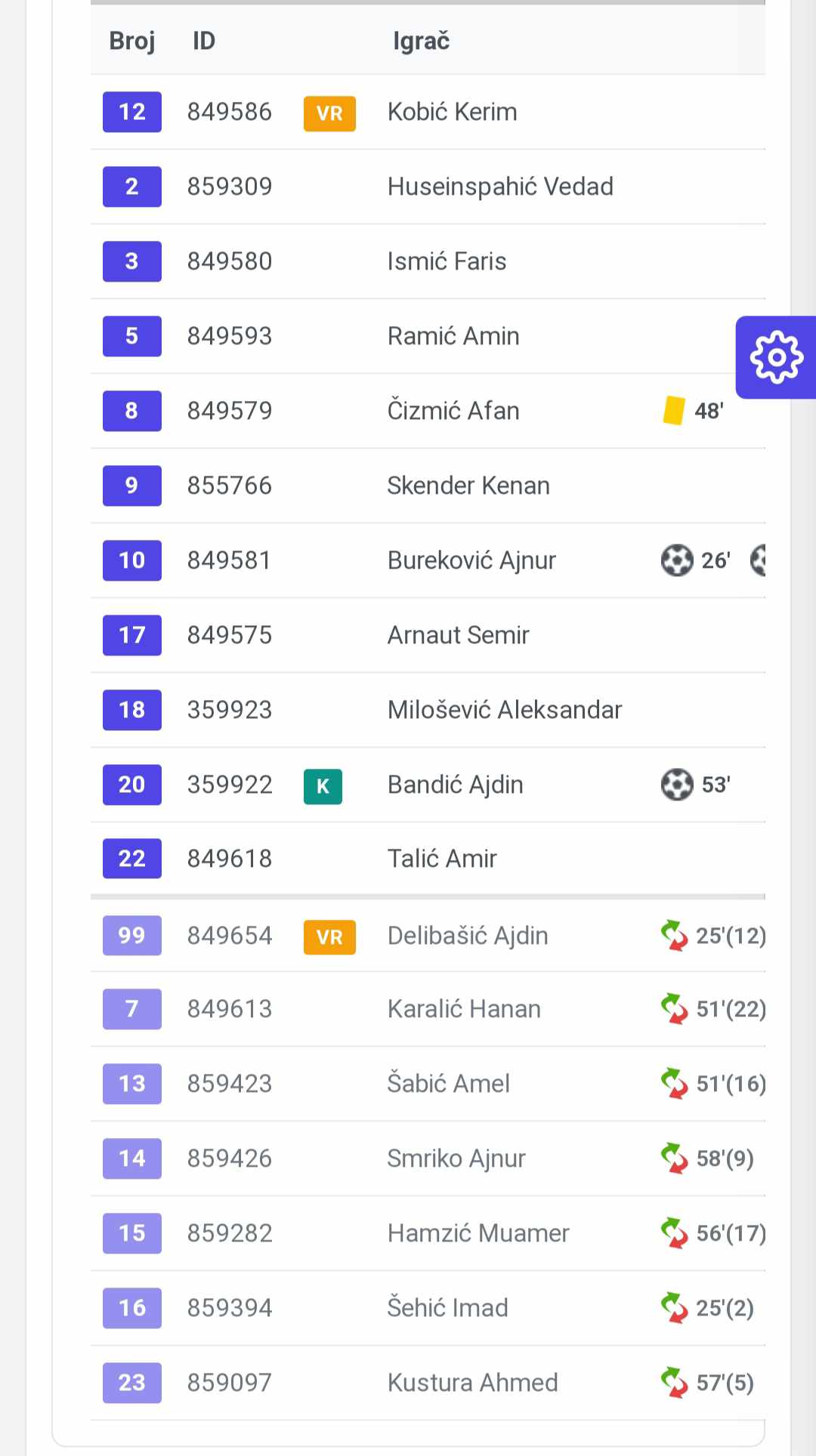Open player Milošević Aleksandar
Screen dimensions: 816x1456
click(x=504, y=710)
